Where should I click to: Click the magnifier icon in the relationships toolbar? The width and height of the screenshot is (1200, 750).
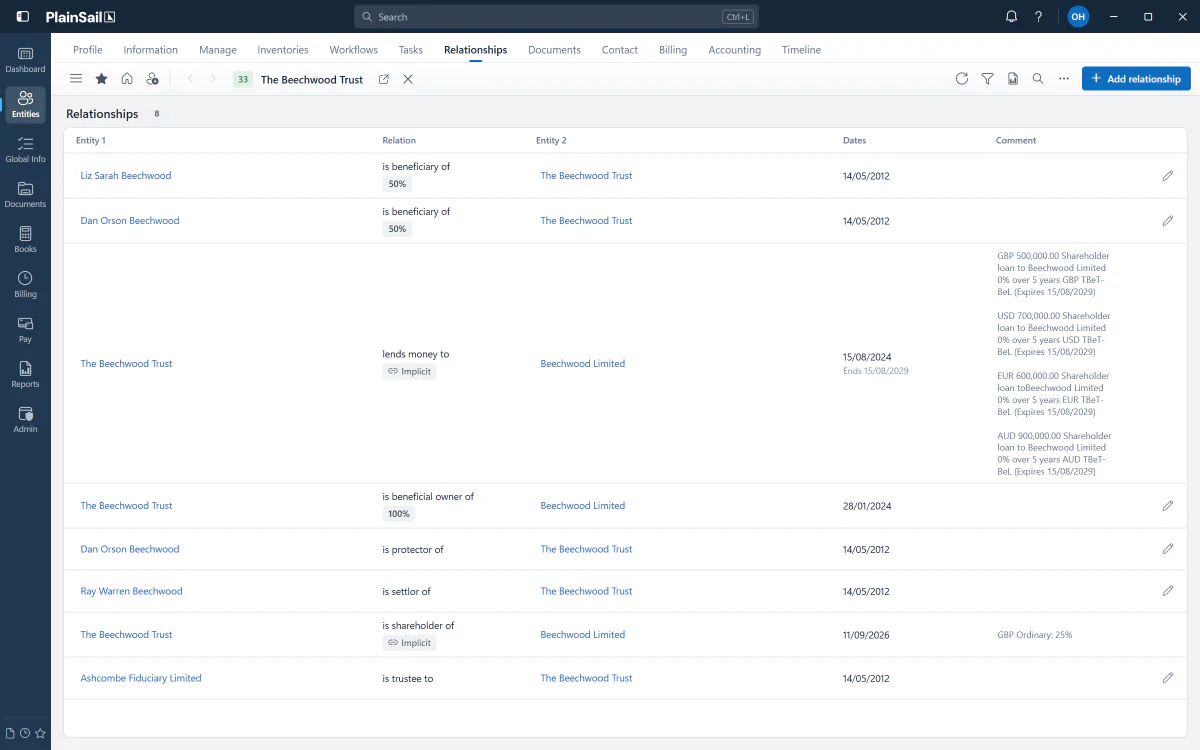point(1038,79)
